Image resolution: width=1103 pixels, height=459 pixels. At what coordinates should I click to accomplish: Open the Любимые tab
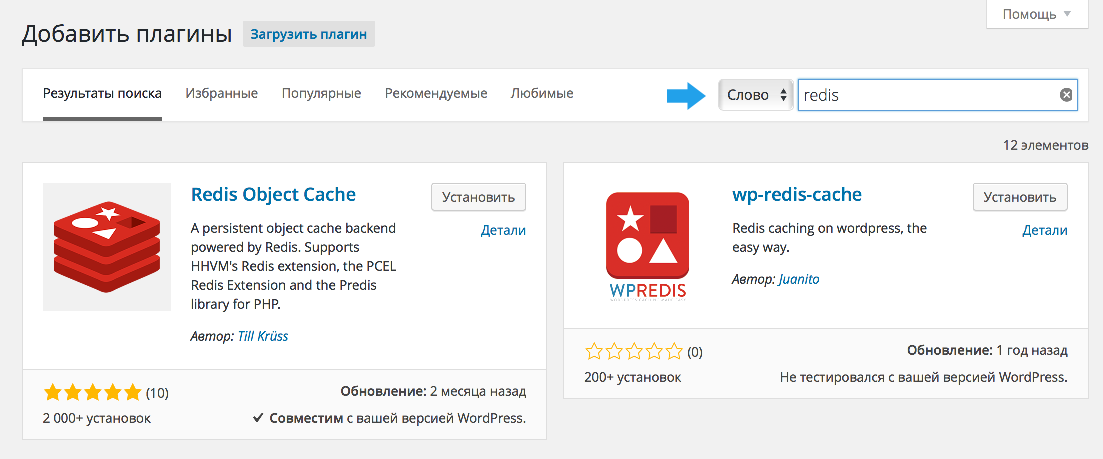coord(542,93)
